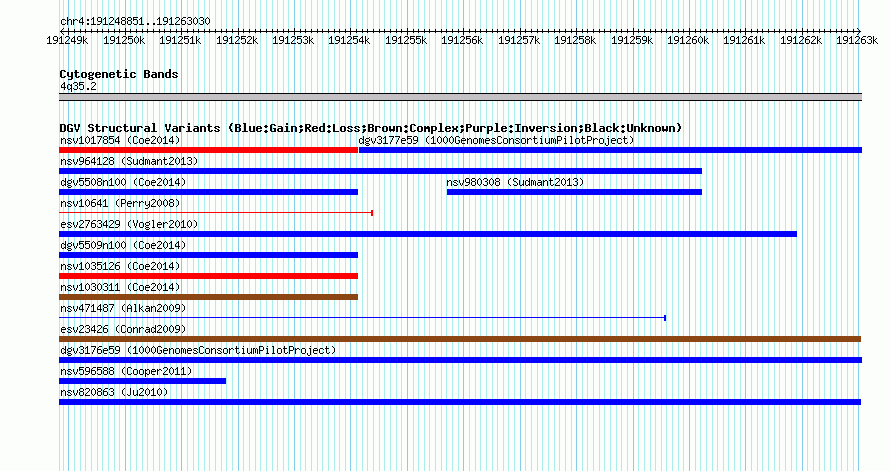Viewport: 890px width, 471px height.
Task: Click the 191251k ruler tick label
Action: point(180,40)
